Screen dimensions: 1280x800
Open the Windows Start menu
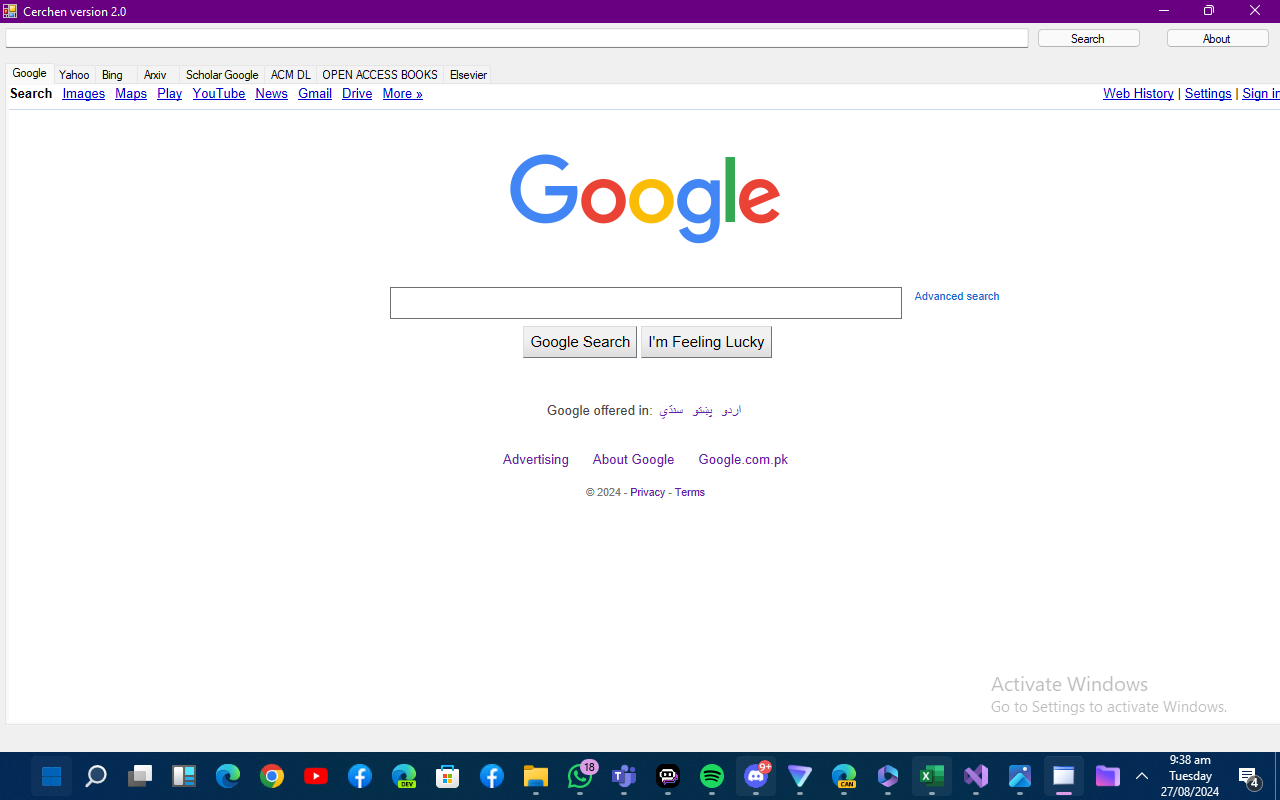(x=52, y=776)
